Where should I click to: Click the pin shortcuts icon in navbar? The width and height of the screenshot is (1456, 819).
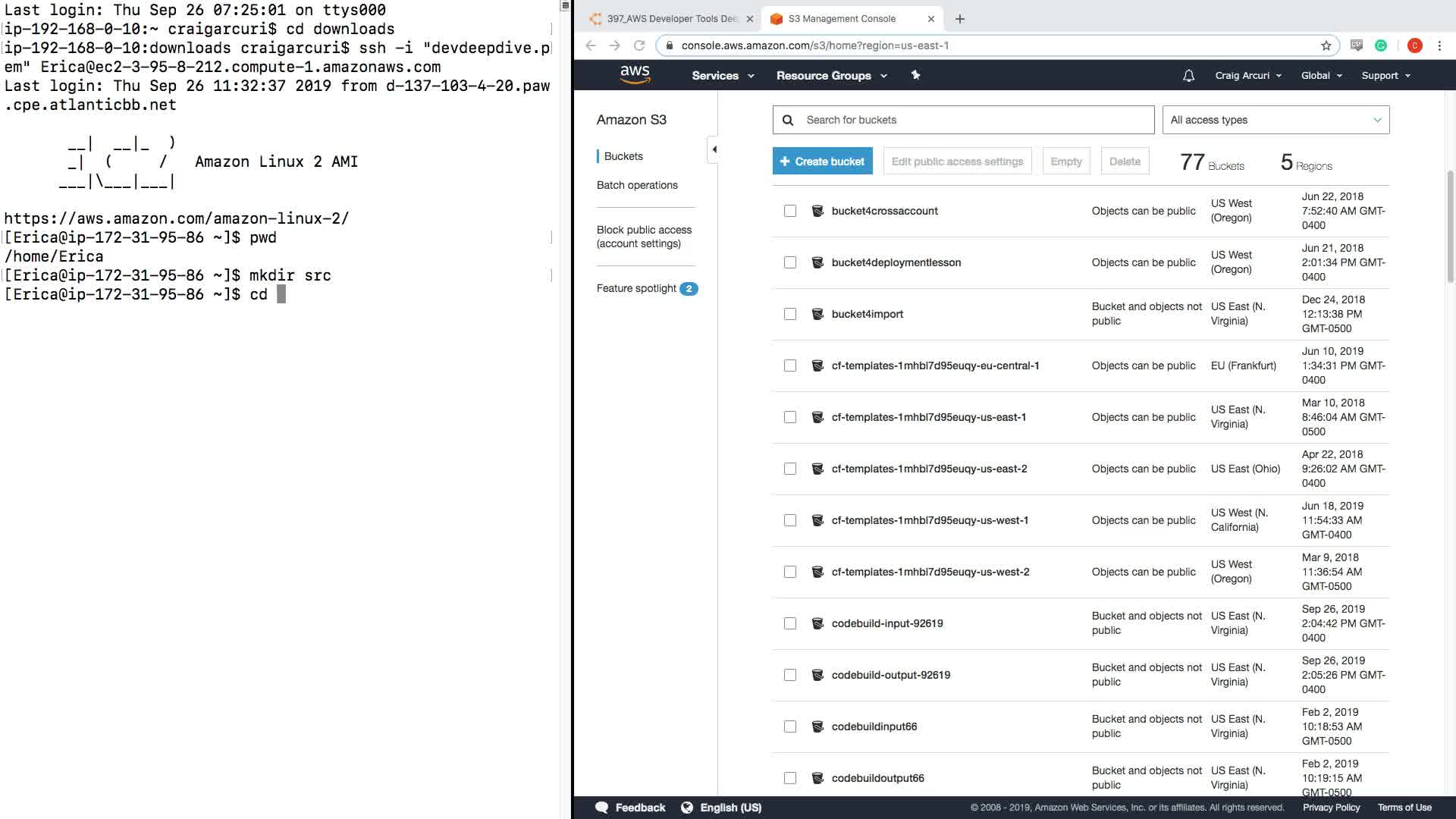pos(915,75)
